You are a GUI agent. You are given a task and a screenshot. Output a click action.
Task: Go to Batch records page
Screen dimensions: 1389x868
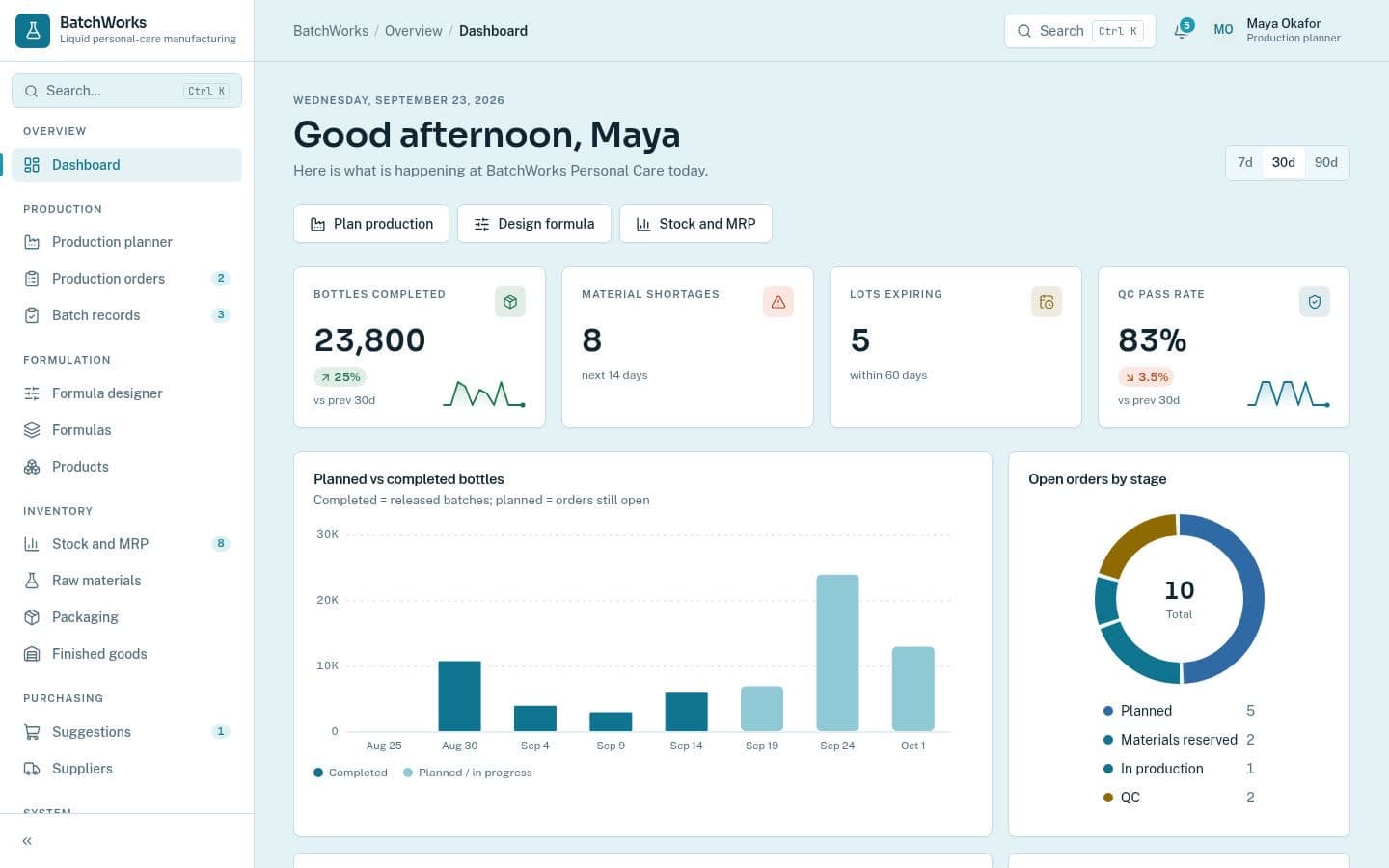click(126, 315)
